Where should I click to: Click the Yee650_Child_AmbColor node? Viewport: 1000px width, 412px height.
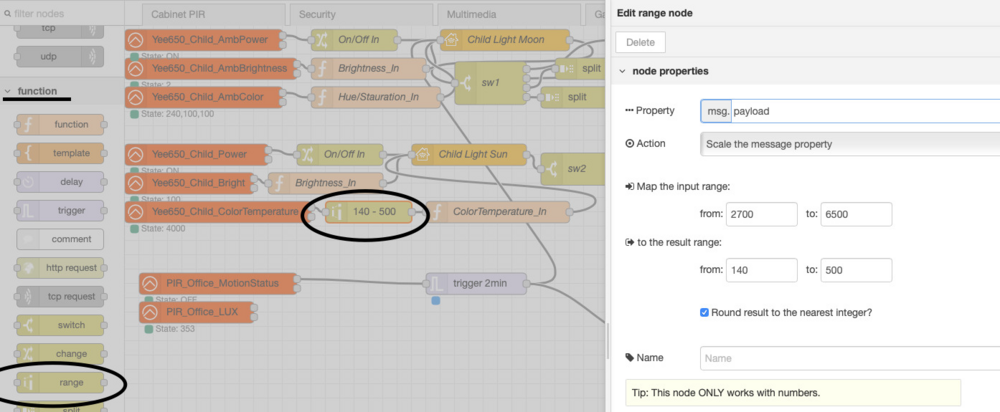point(202,97)
